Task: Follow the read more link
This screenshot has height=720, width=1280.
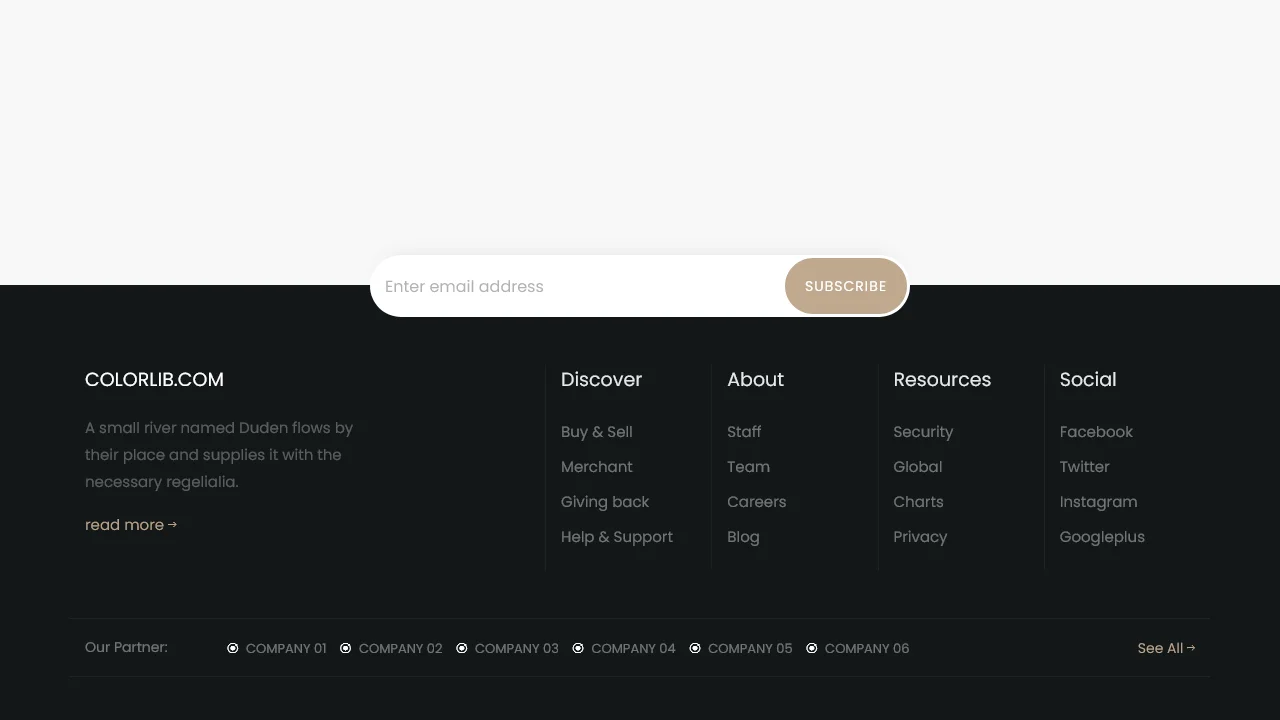Action: (124, 524)
